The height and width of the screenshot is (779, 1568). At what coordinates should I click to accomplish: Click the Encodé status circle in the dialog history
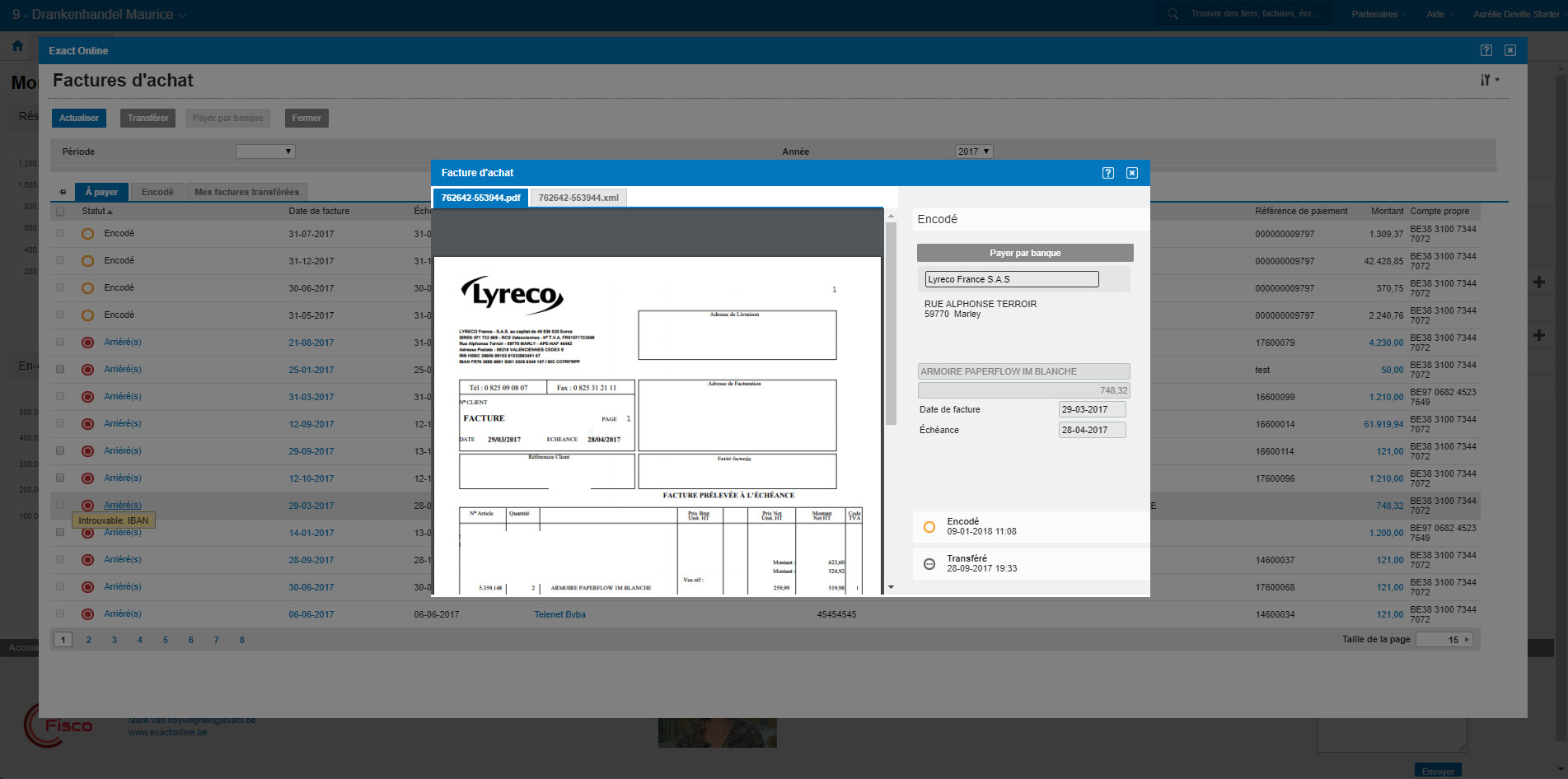coord(929,527)
